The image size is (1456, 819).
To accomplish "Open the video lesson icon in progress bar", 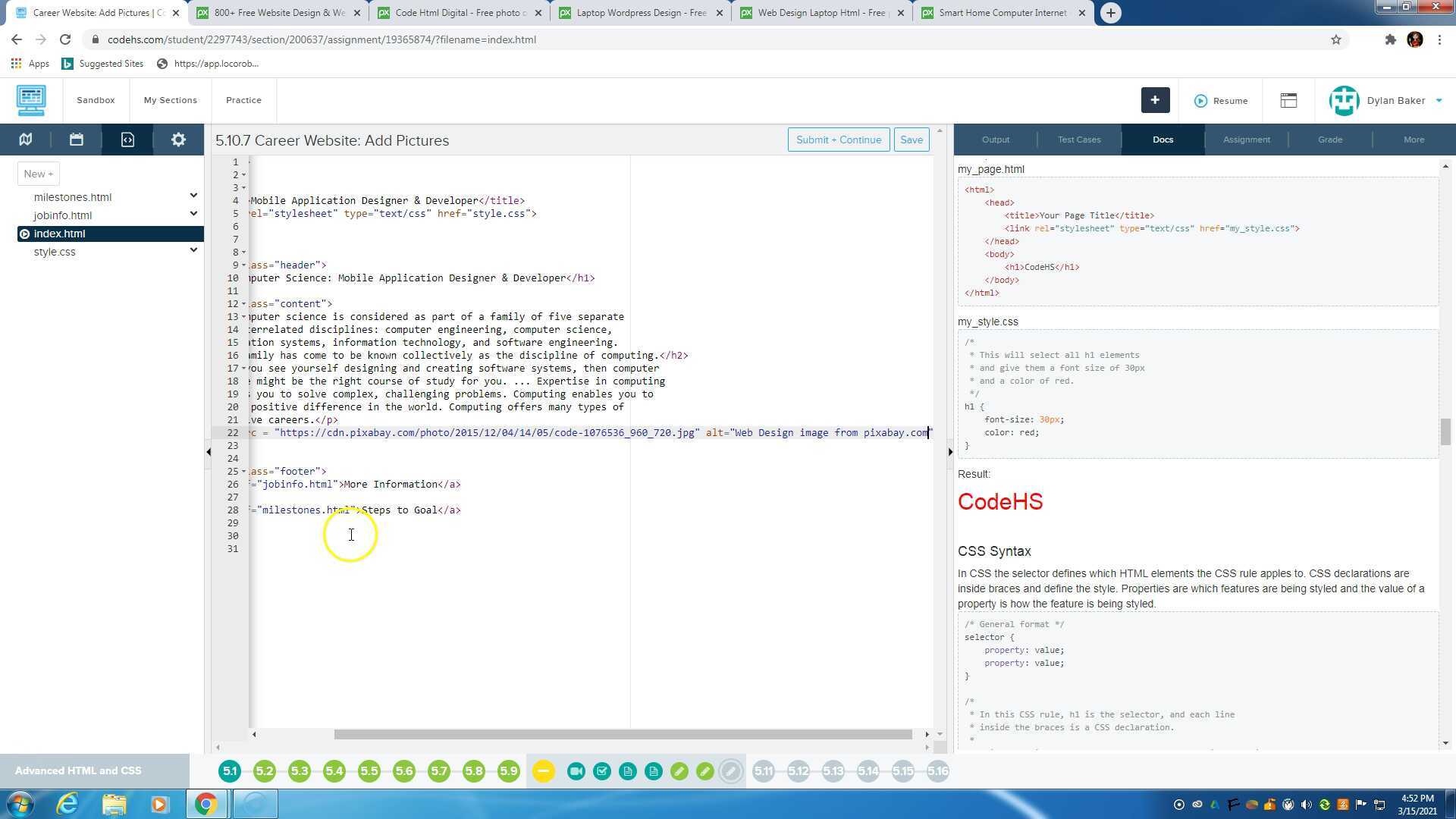I will coord(576,770).
